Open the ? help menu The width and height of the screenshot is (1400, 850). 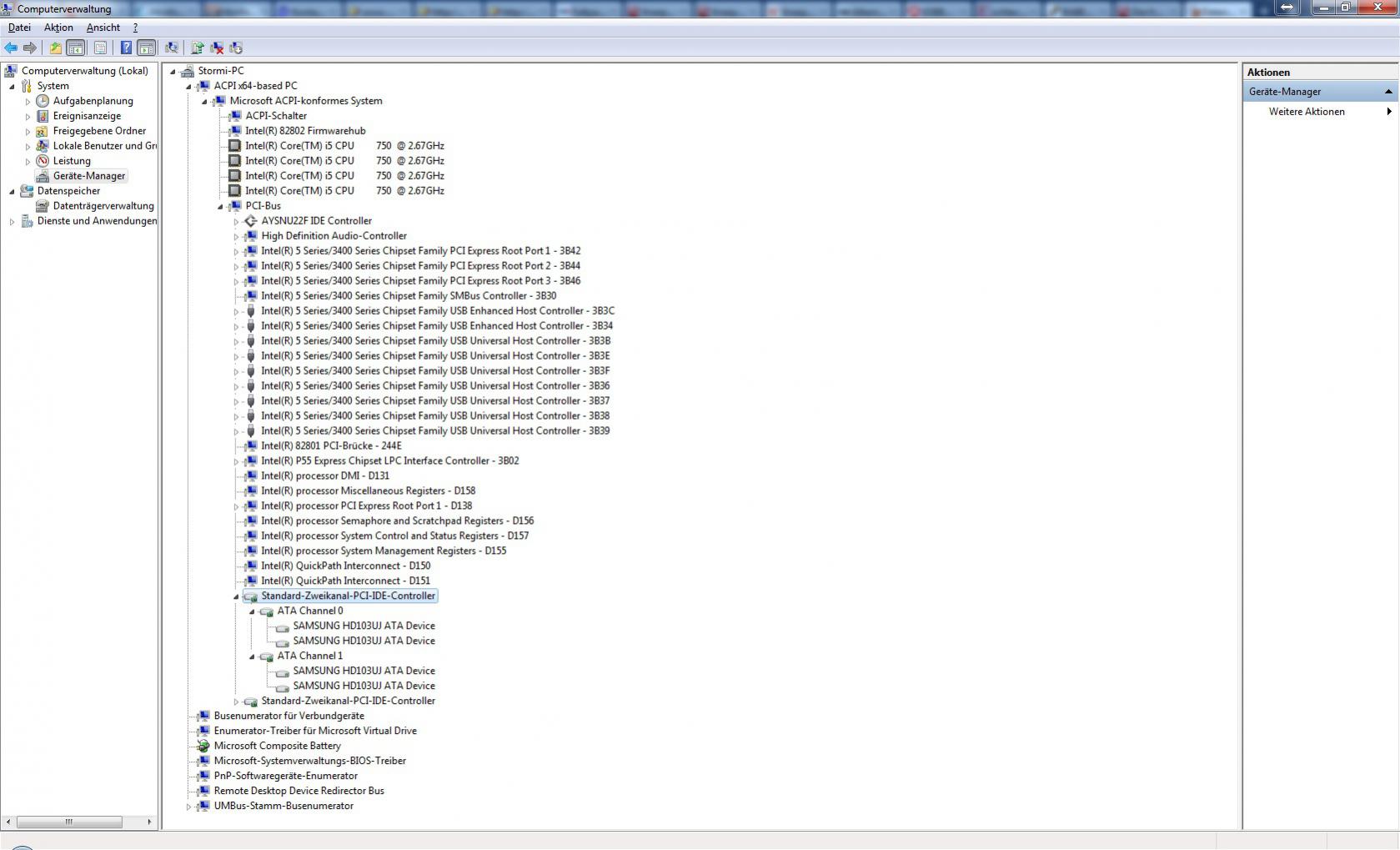(x=135, y=28)
